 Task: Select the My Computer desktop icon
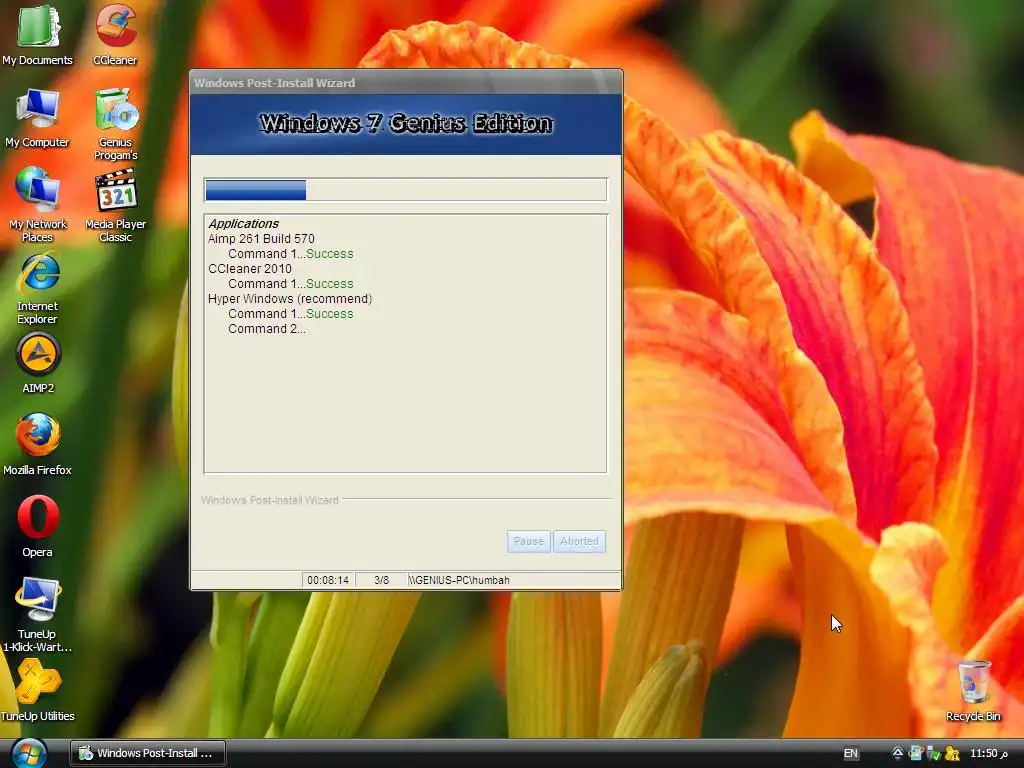37,118
